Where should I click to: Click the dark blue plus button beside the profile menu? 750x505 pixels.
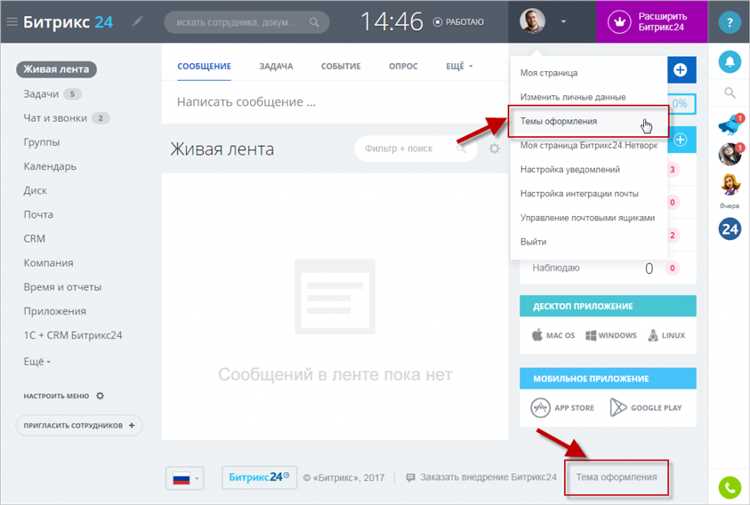(x=682, y=70)
